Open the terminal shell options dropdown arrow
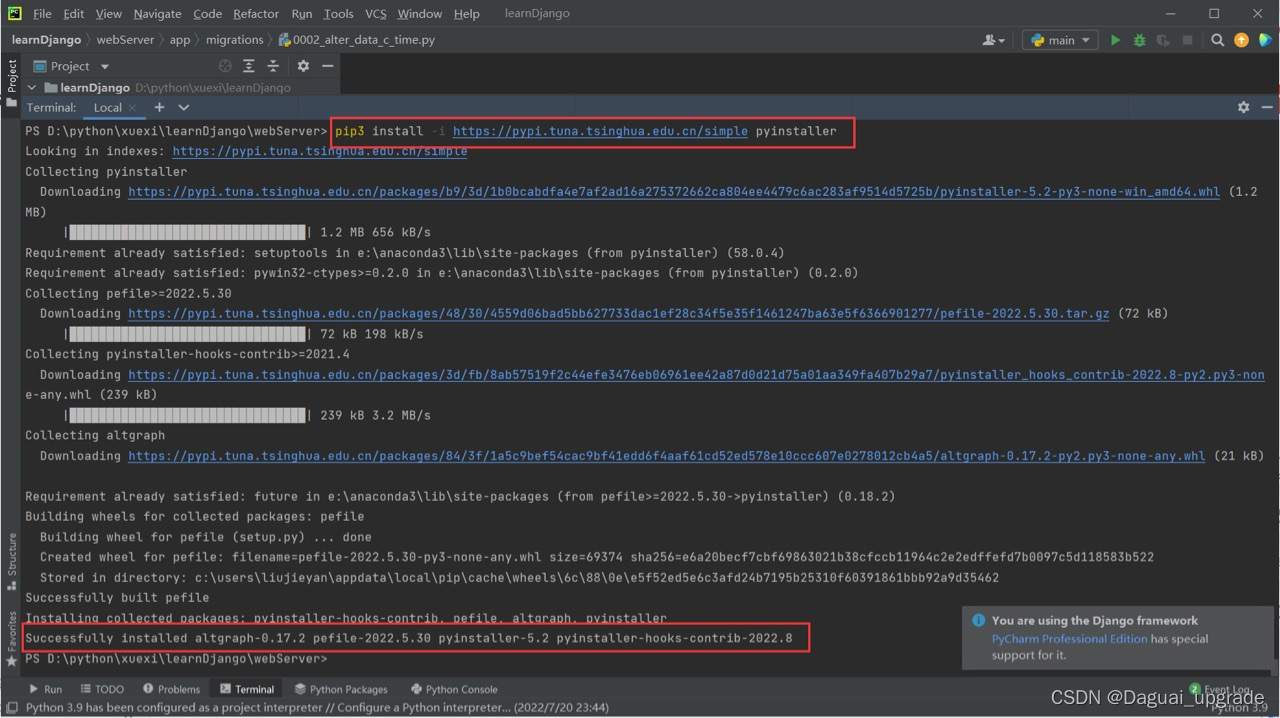Screen dimensions: 1280x718 coord(184,107)
